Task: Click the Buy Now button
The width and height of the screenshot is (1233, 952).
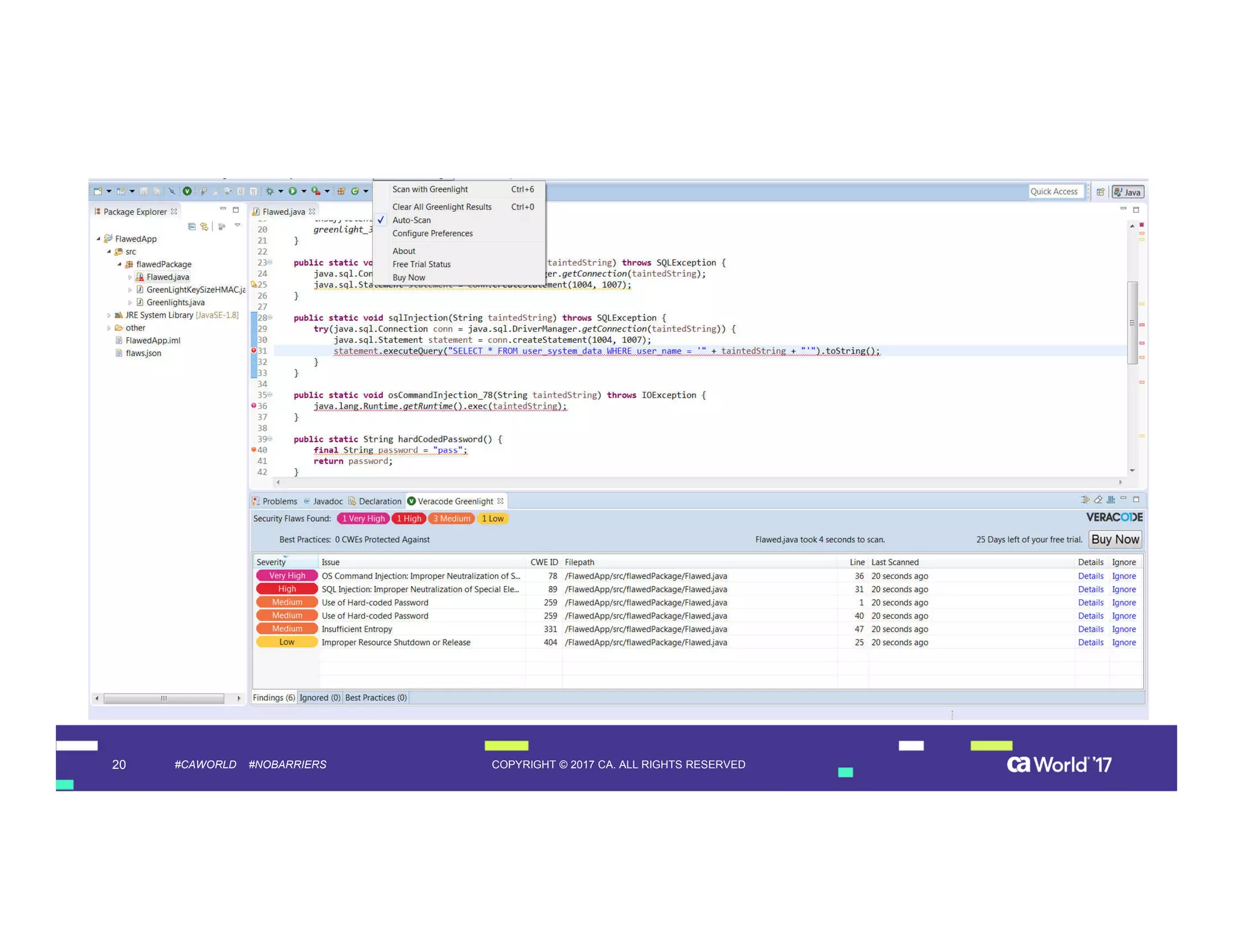Action: [x=1114, y=539]
